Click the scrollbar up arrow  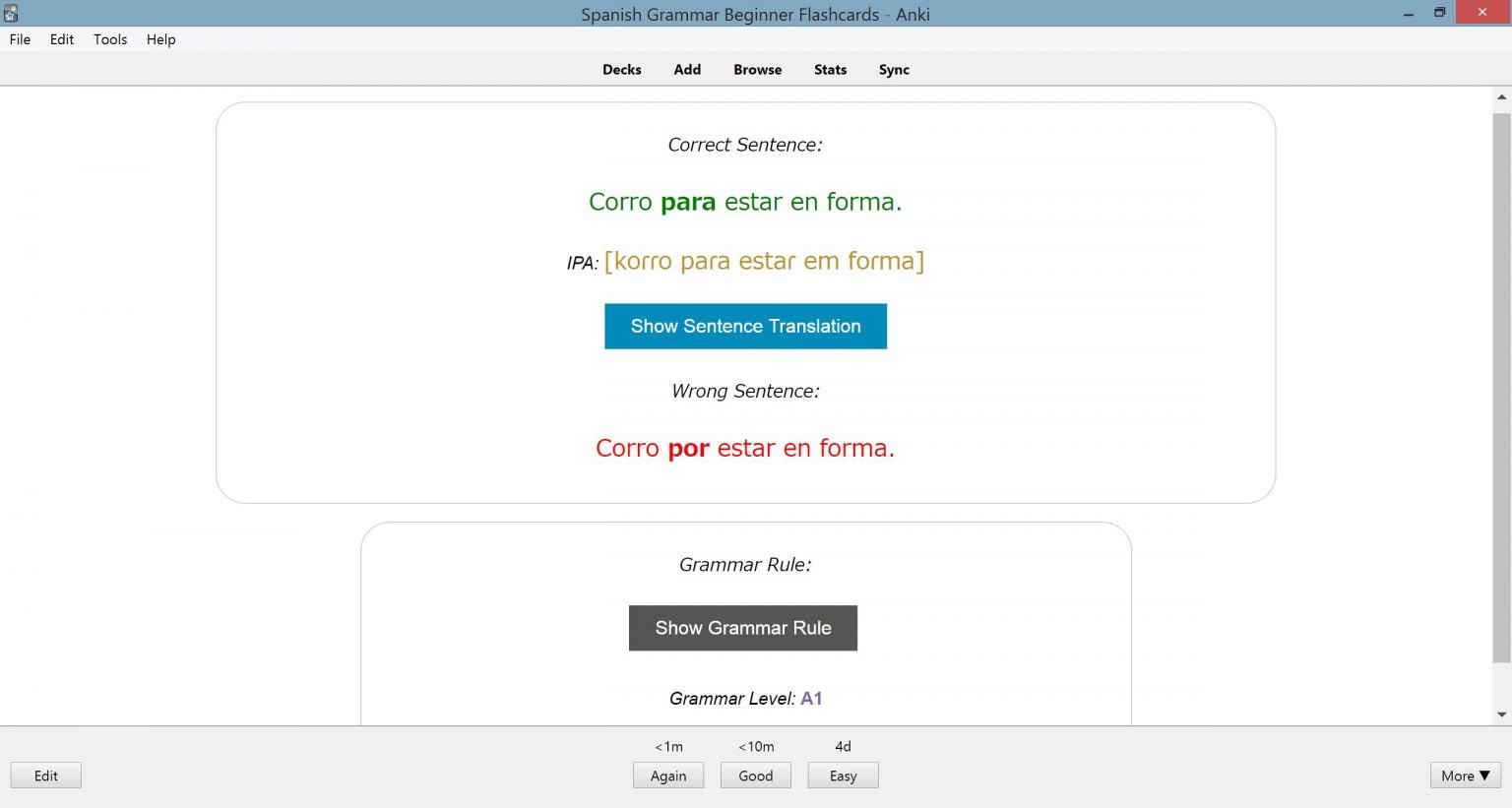click(x=1501, y=95)
